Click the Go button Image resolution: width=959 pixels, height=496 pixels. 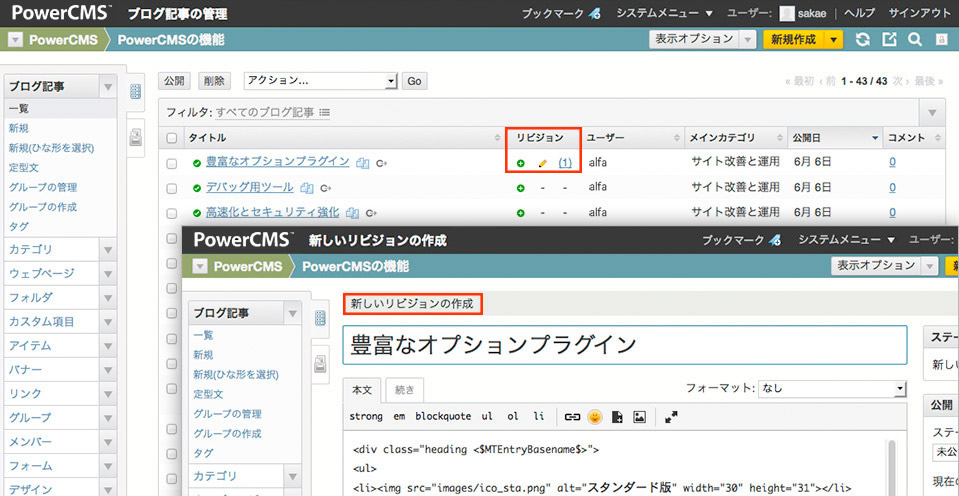tap(415, 81)
